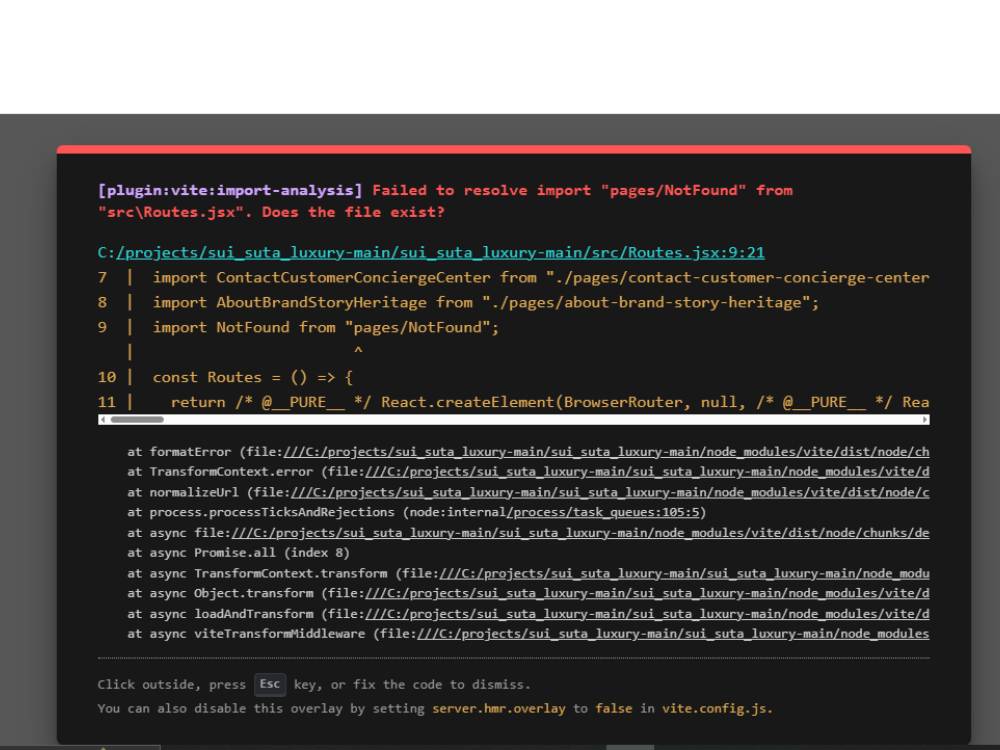This screenshot has width=1000, height=750.
Task: Click the 'false' value in overlay hint
Action: click(614, 709)
